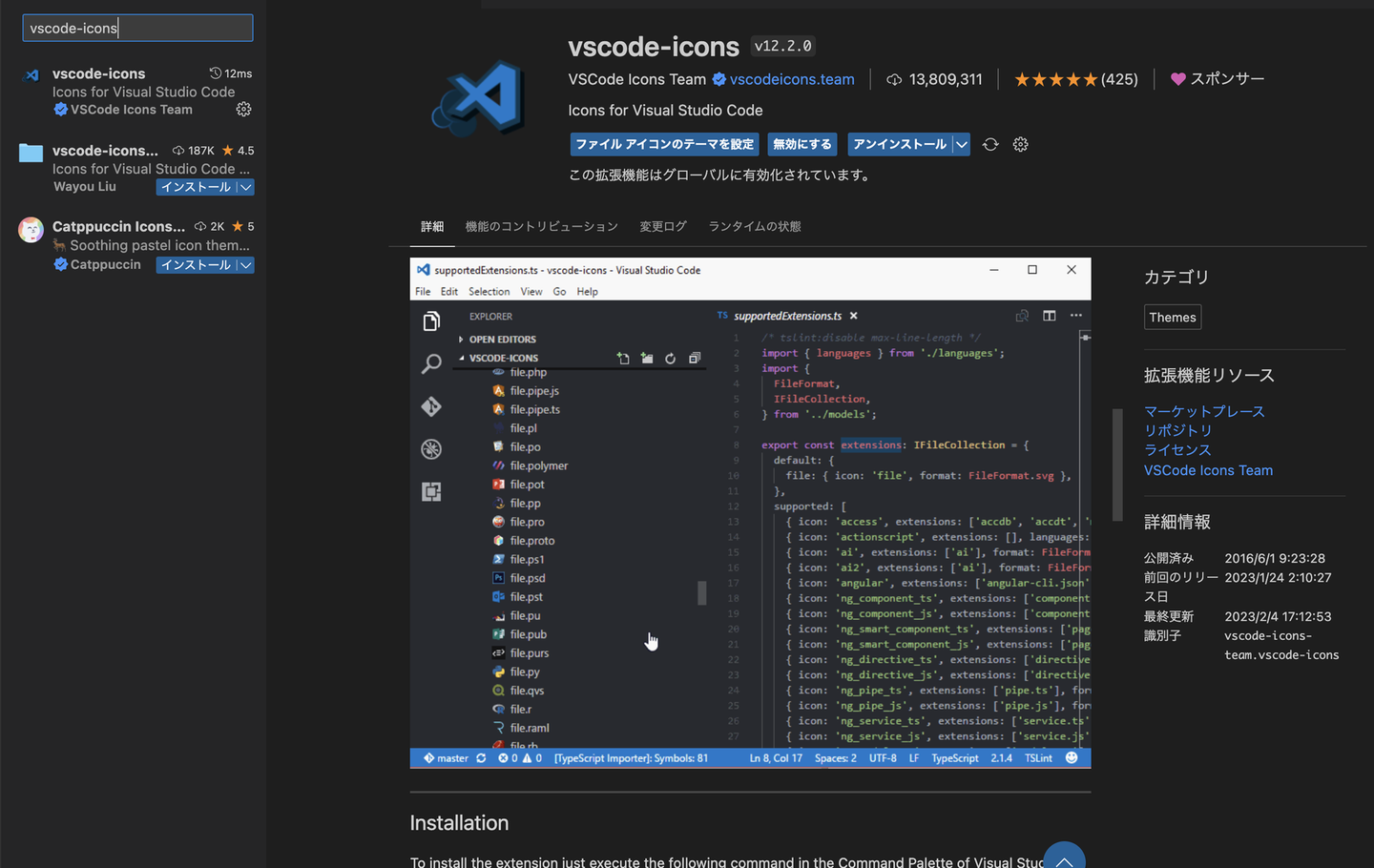Screen dimensions: 1374x868
Task: Focus the extensions search field containing vscode-icons
Action: [137, 28]
